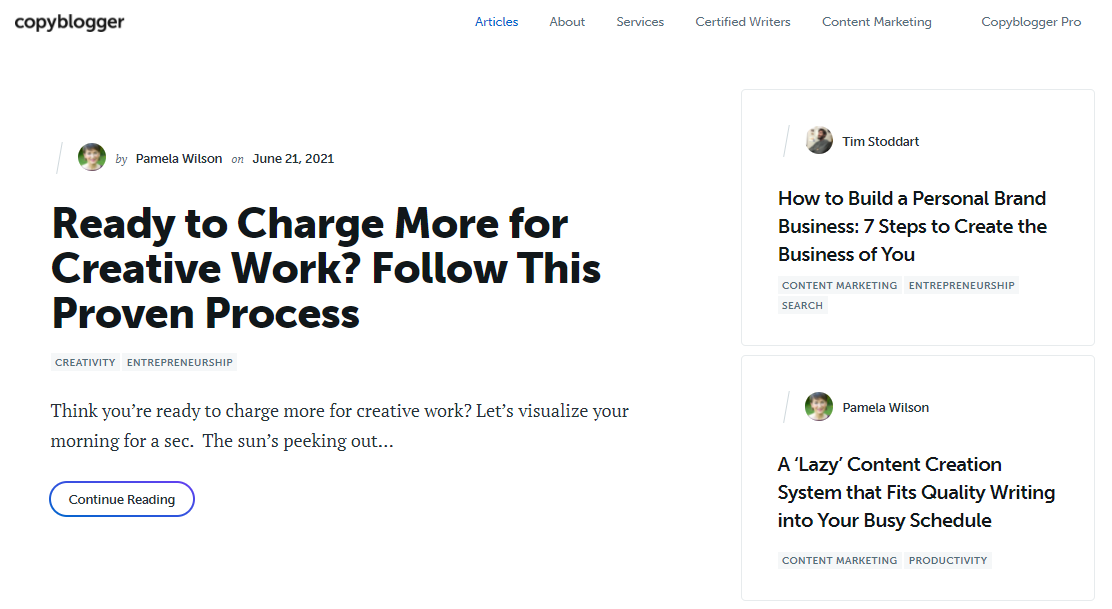Click the copyblogger logo
Viewport: 1112px width, 609px height.
click(x=69, y=21)
